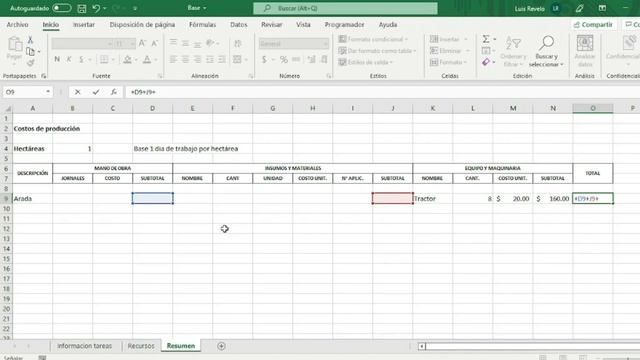Click the insert function fx icon
640x360 pixels.
(114, 92)
